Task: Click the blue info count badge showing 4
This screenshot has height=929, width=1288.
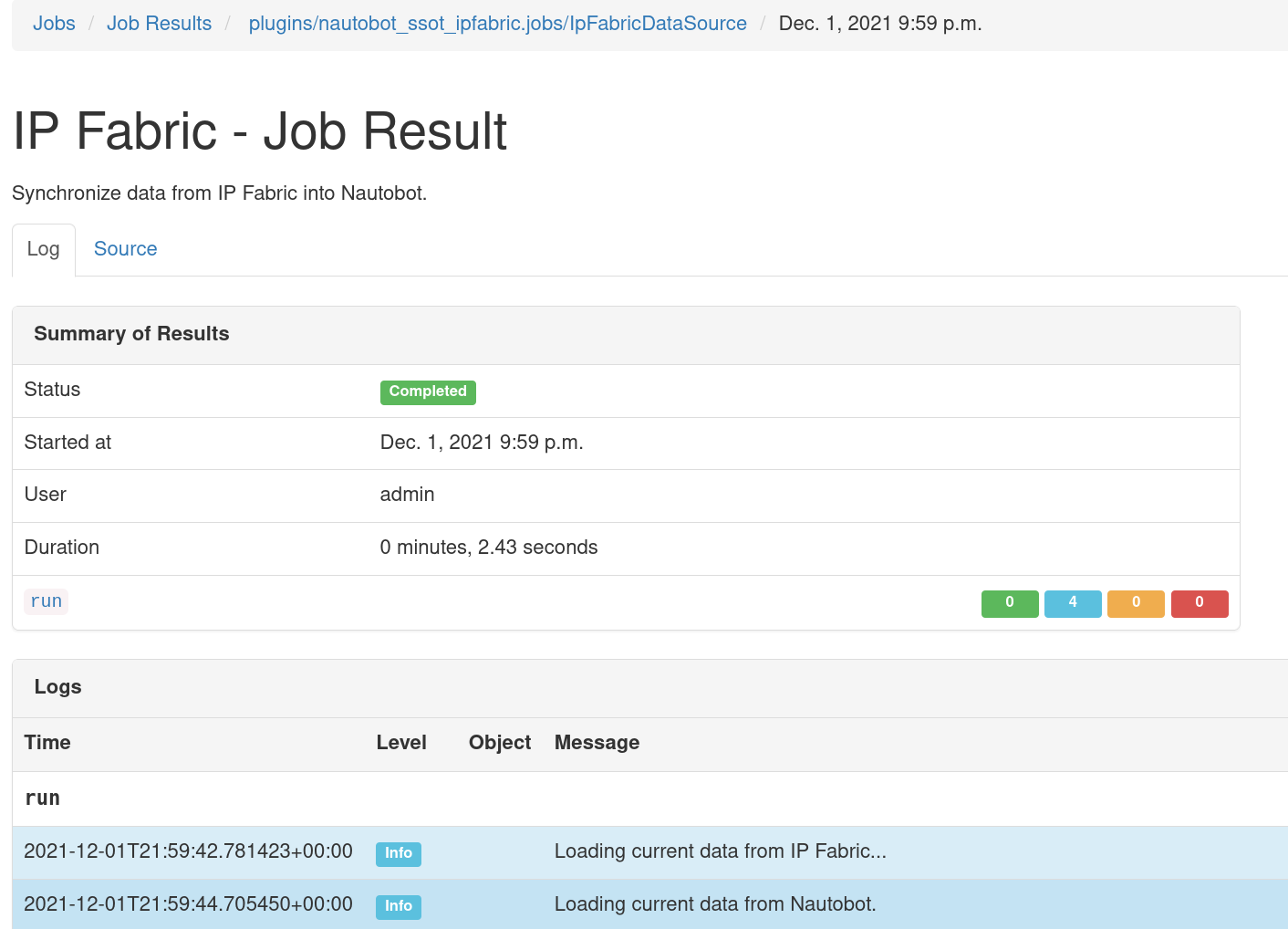Action: coord(1073,603)
